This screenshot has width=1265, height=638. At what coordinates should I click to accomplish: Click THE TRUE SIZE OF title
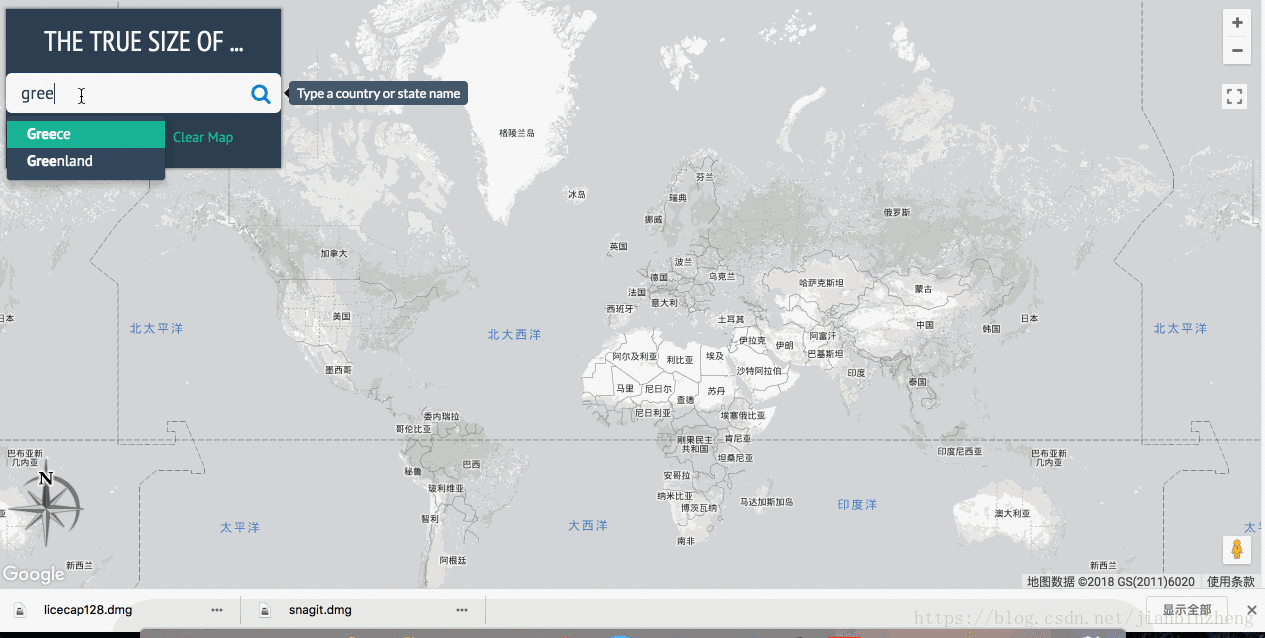click(144, 42)
